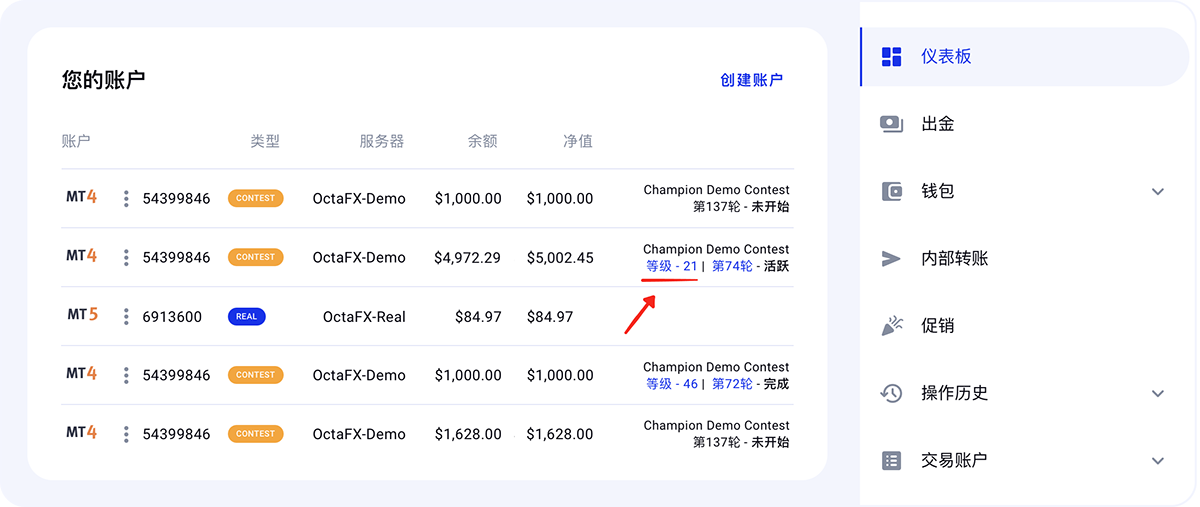This screenshot has height=507, width=1200.
Task: Click the 等级 - 46 link
Action: tap(672, 384)
